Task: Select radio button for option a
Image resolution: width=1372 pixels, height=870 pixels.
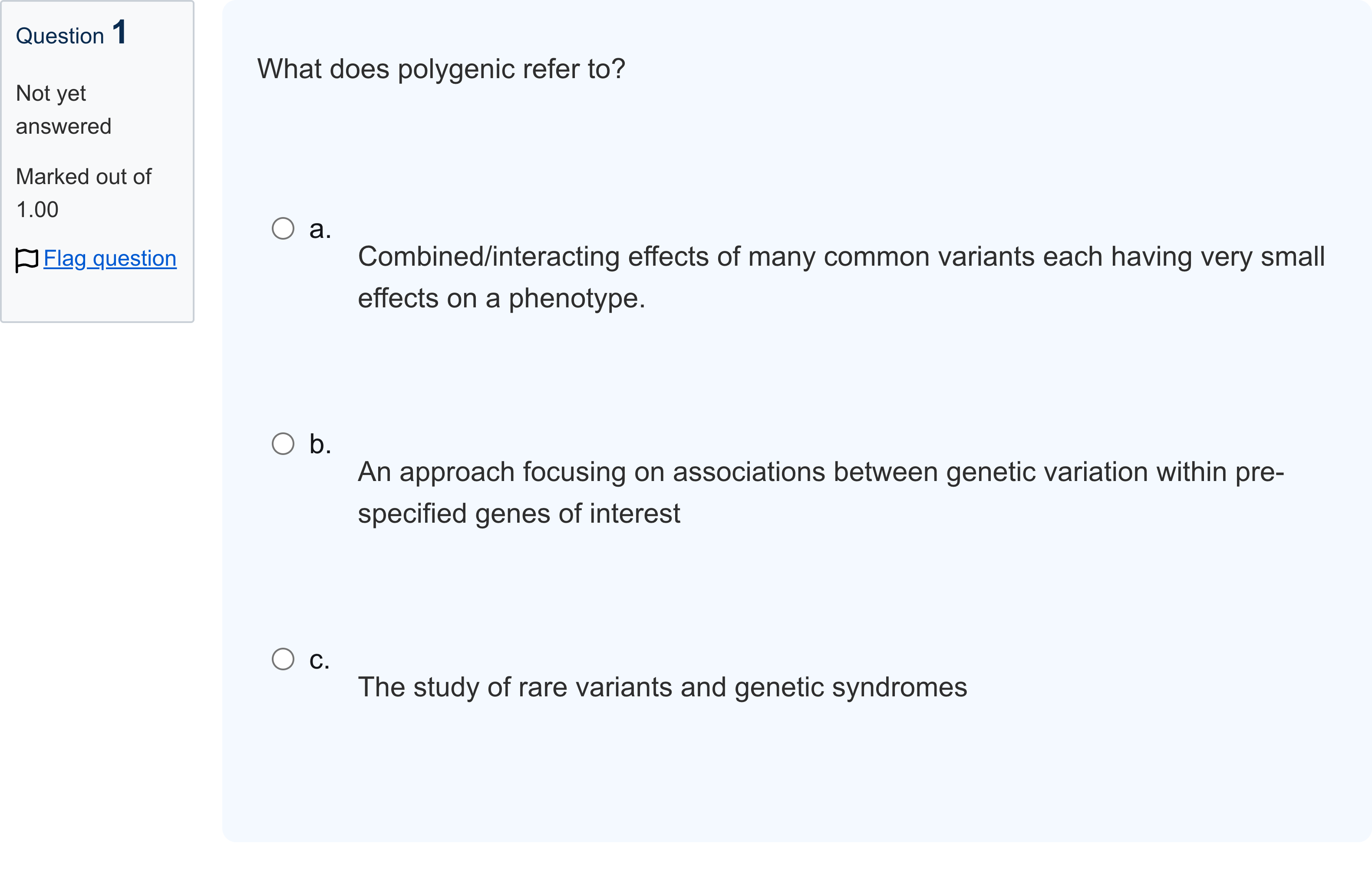Action: pyautogui.click(x=283, y=228)
